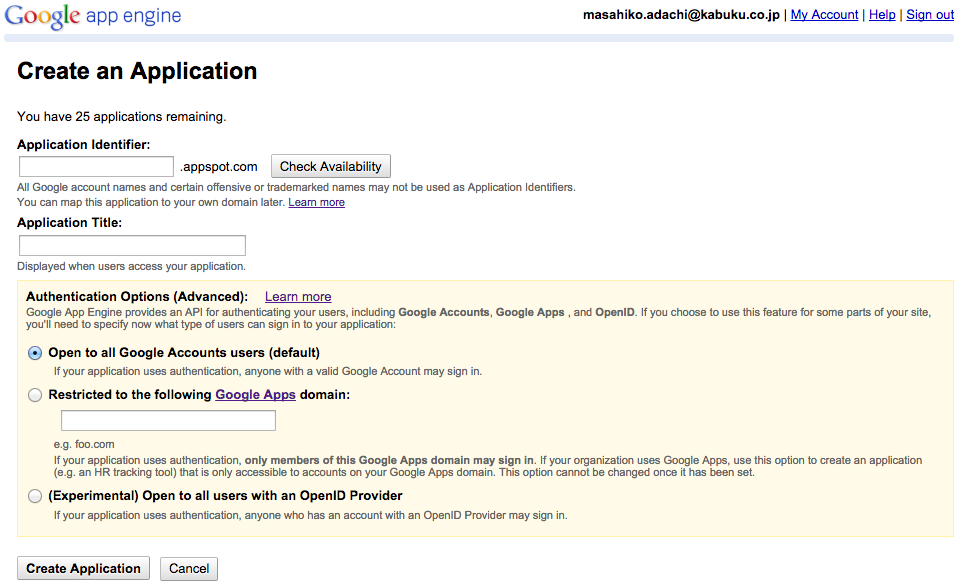
Task: Focus the Application Identifier text box
Action: pyautogui.click(x=95, y=166)
